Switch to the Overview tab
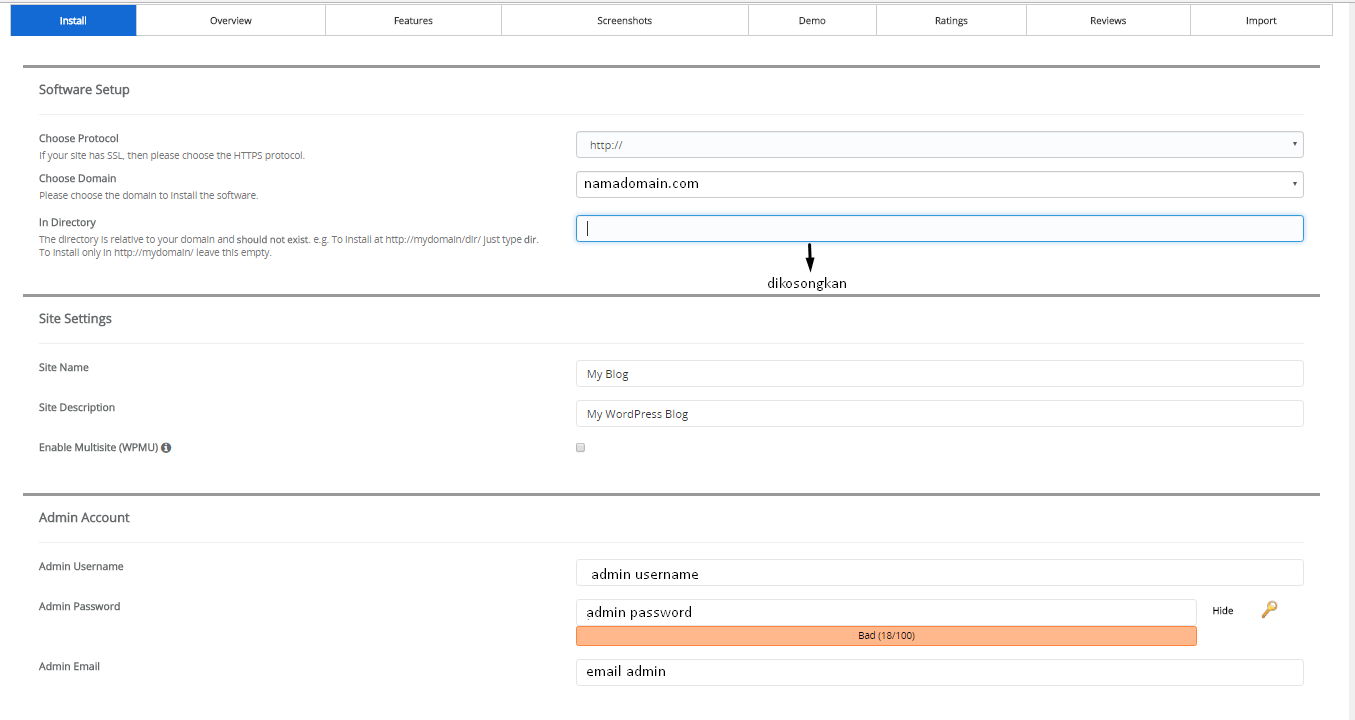The image size is (1355, 720). point(231,21)
